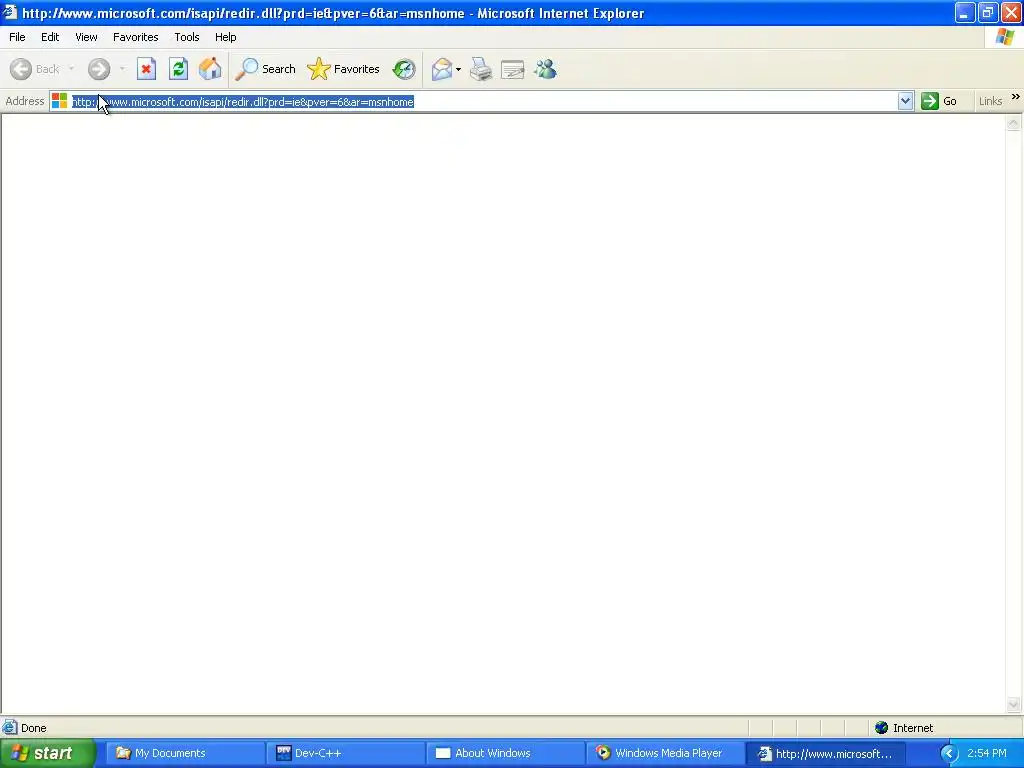Click the 2:54 PM taskbar clock
Image resolution: width=1024 pixels, height=768 pixels.
click(x=987, y=753)
